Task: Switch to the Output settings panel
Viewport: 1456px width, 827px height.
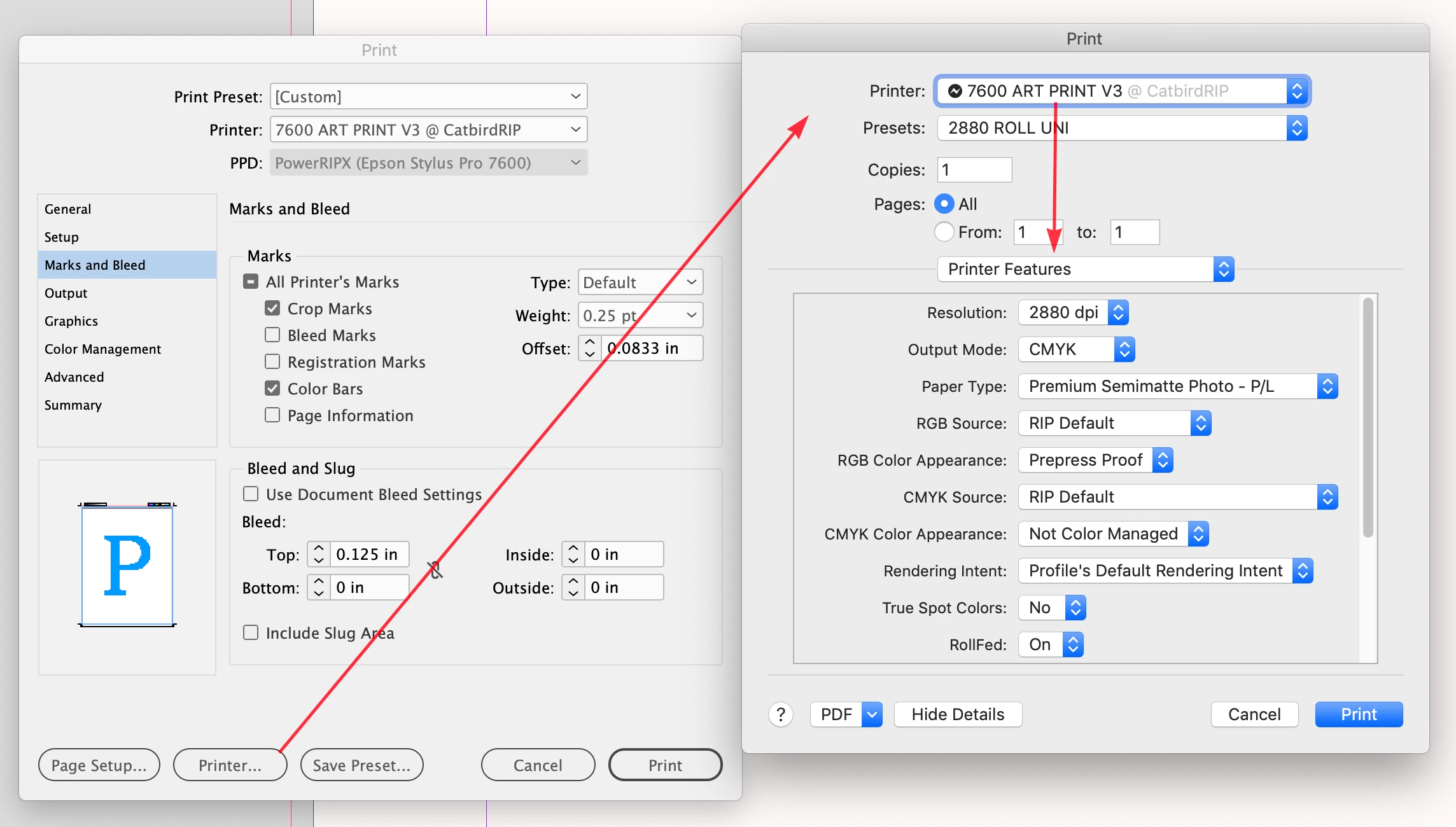Action: 66,293
